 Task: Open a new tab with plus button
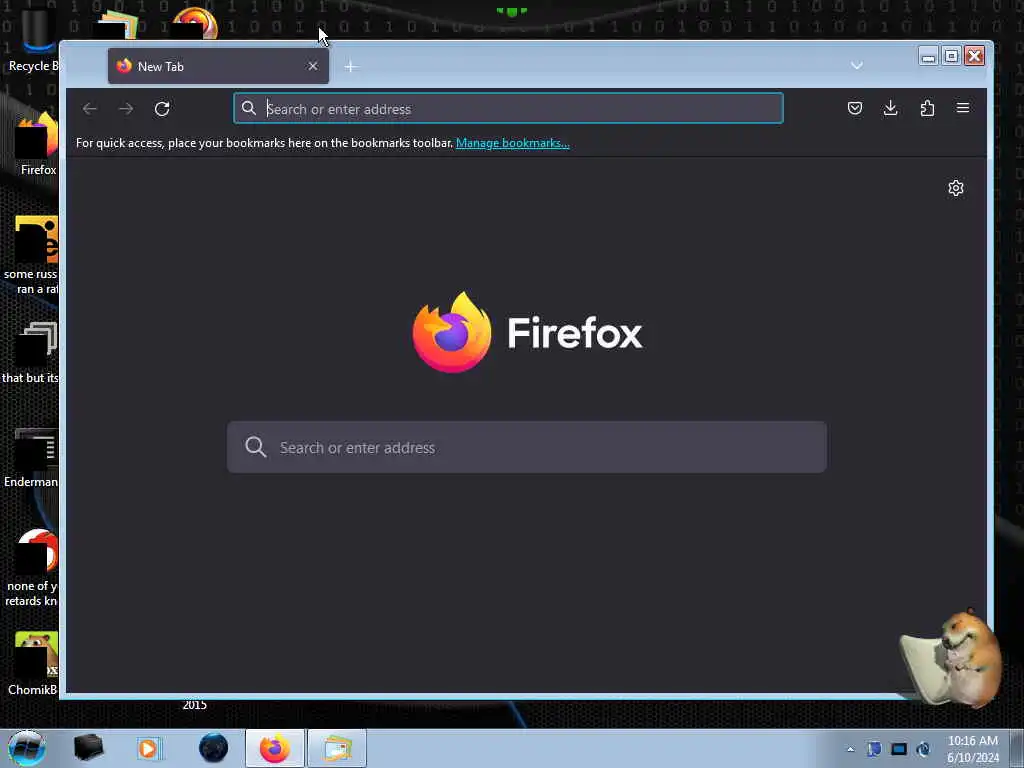(x=351, y=67)
